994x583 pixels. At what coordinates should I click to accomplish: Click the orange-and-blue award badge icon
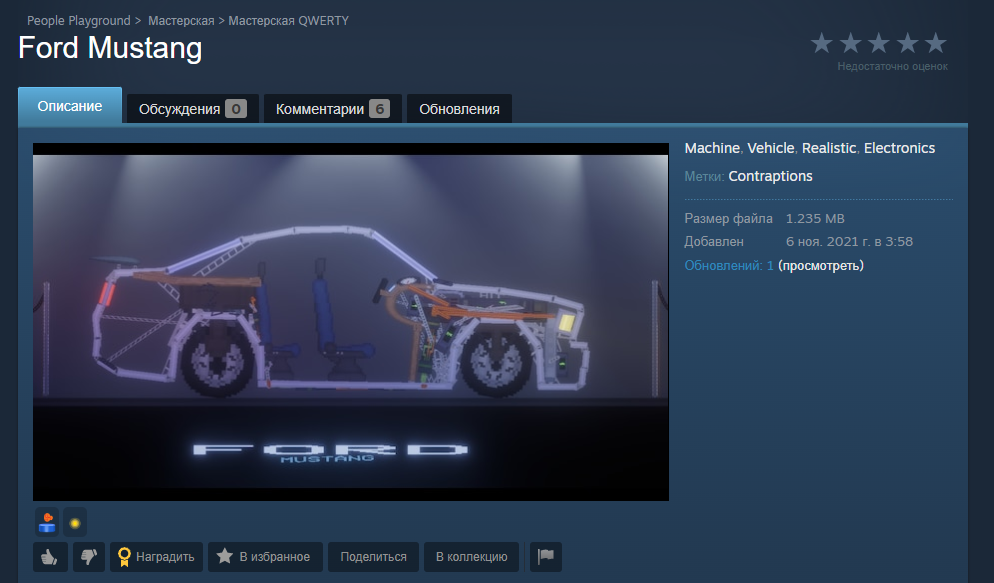tap(47, 523)
